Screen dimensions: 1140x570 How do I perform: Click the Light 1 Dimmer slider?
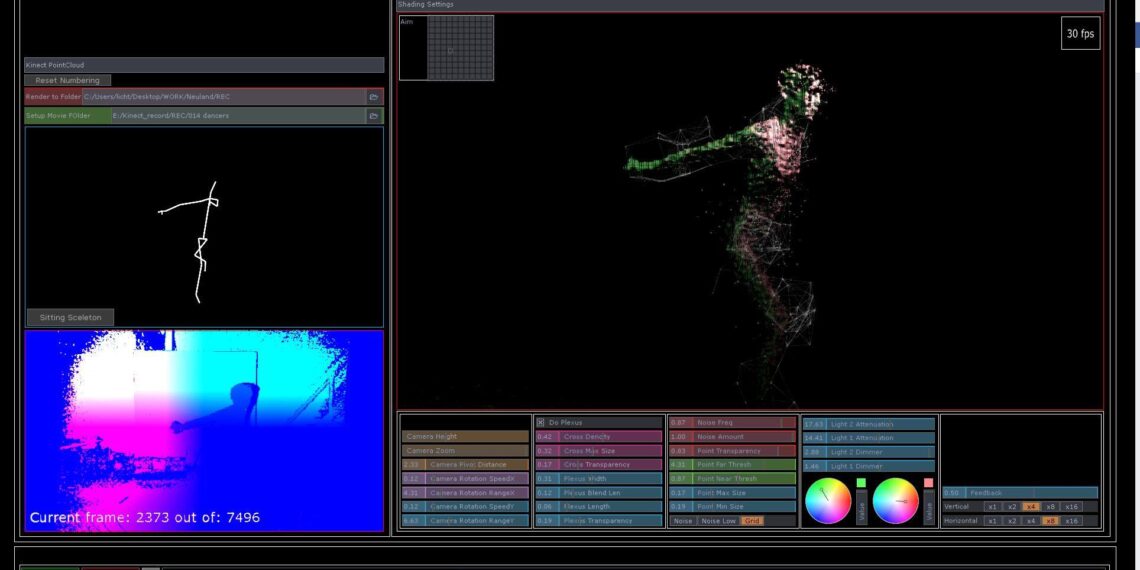pos(868,466)
